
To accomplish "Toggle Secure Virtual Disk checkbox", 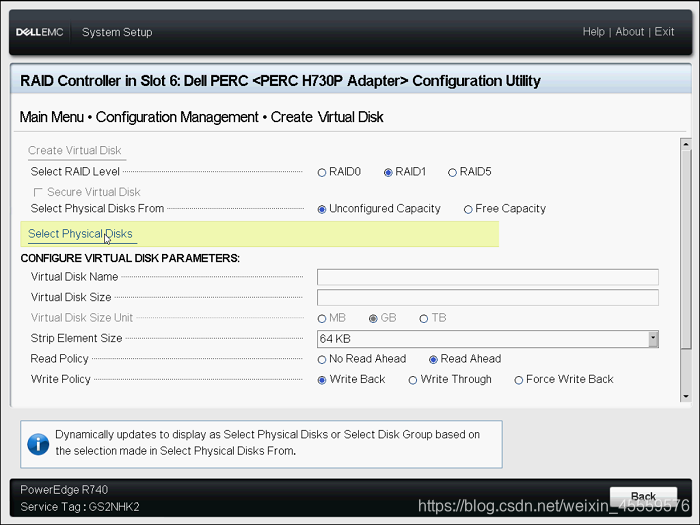I will click(x=38, y=192).
